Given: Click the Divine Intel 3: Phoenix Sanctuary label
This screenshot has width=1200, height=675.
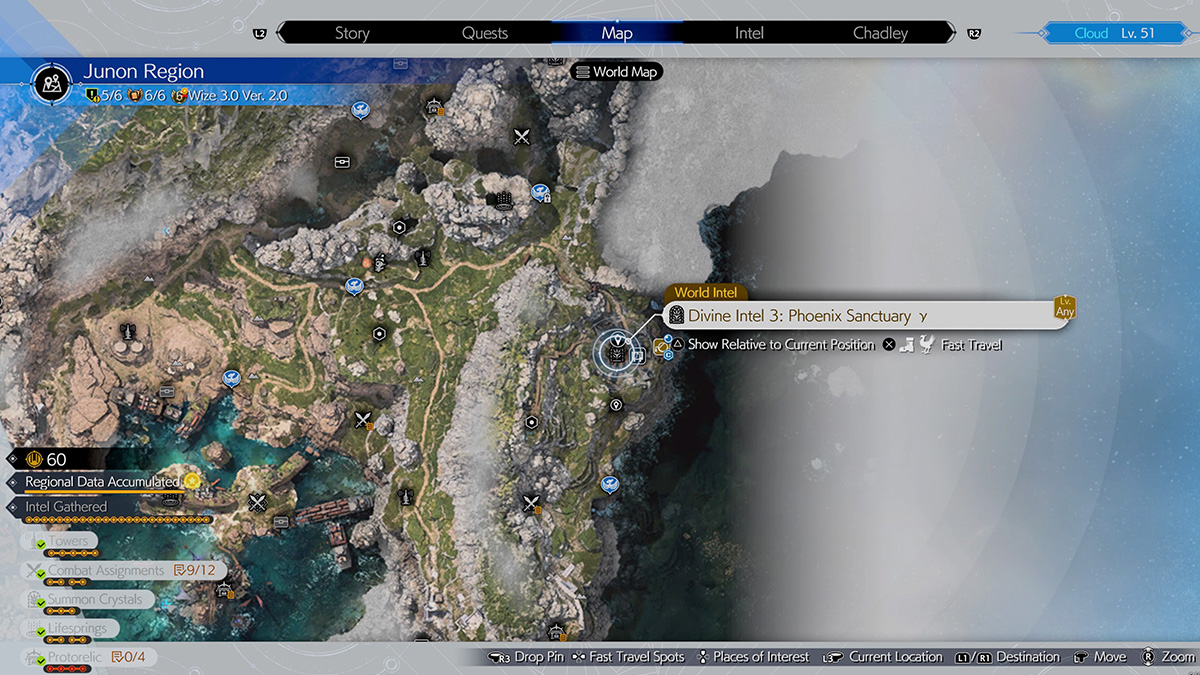Looking at the screenshot, I should 799,316.
